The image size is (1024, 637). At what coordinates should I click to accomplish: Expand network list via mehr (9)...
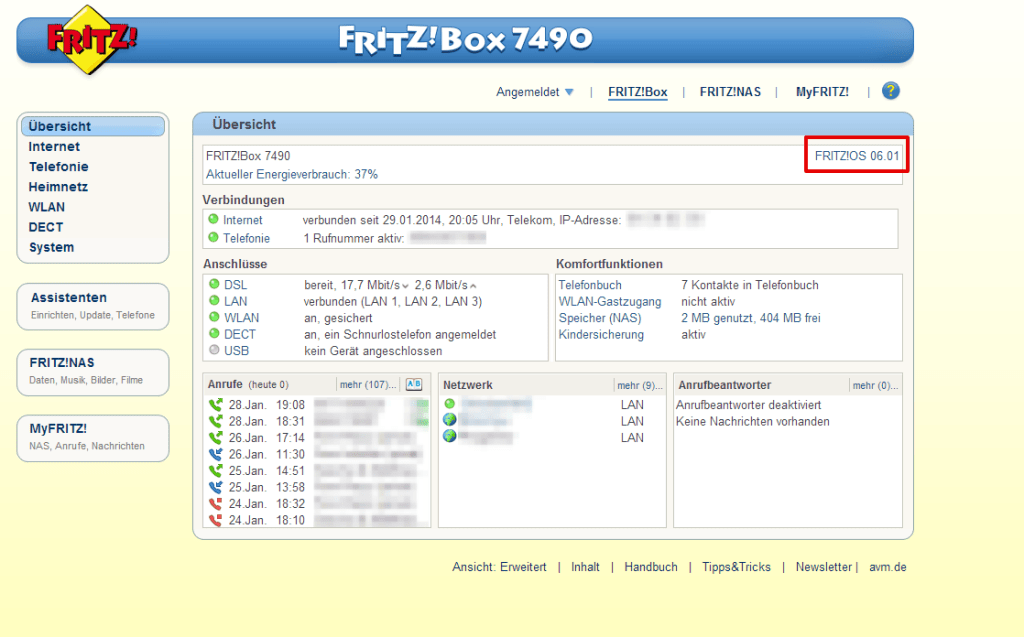[640, 385]
